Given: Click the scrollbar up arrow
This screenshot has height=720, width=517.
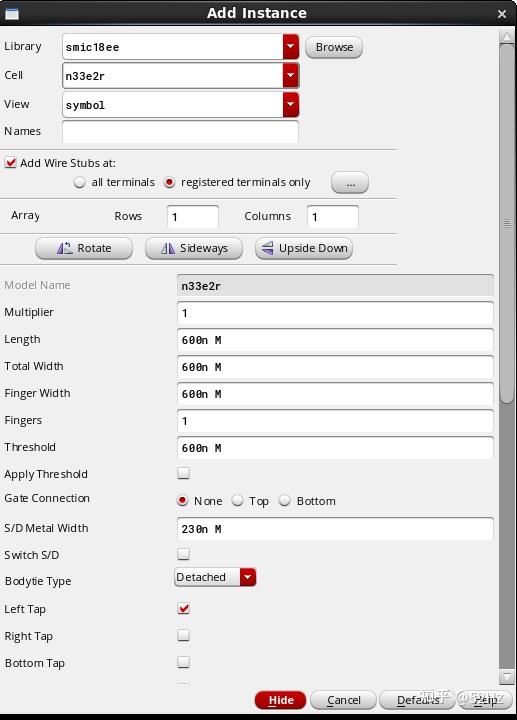Looking at the screenshot, I should 506,36.
